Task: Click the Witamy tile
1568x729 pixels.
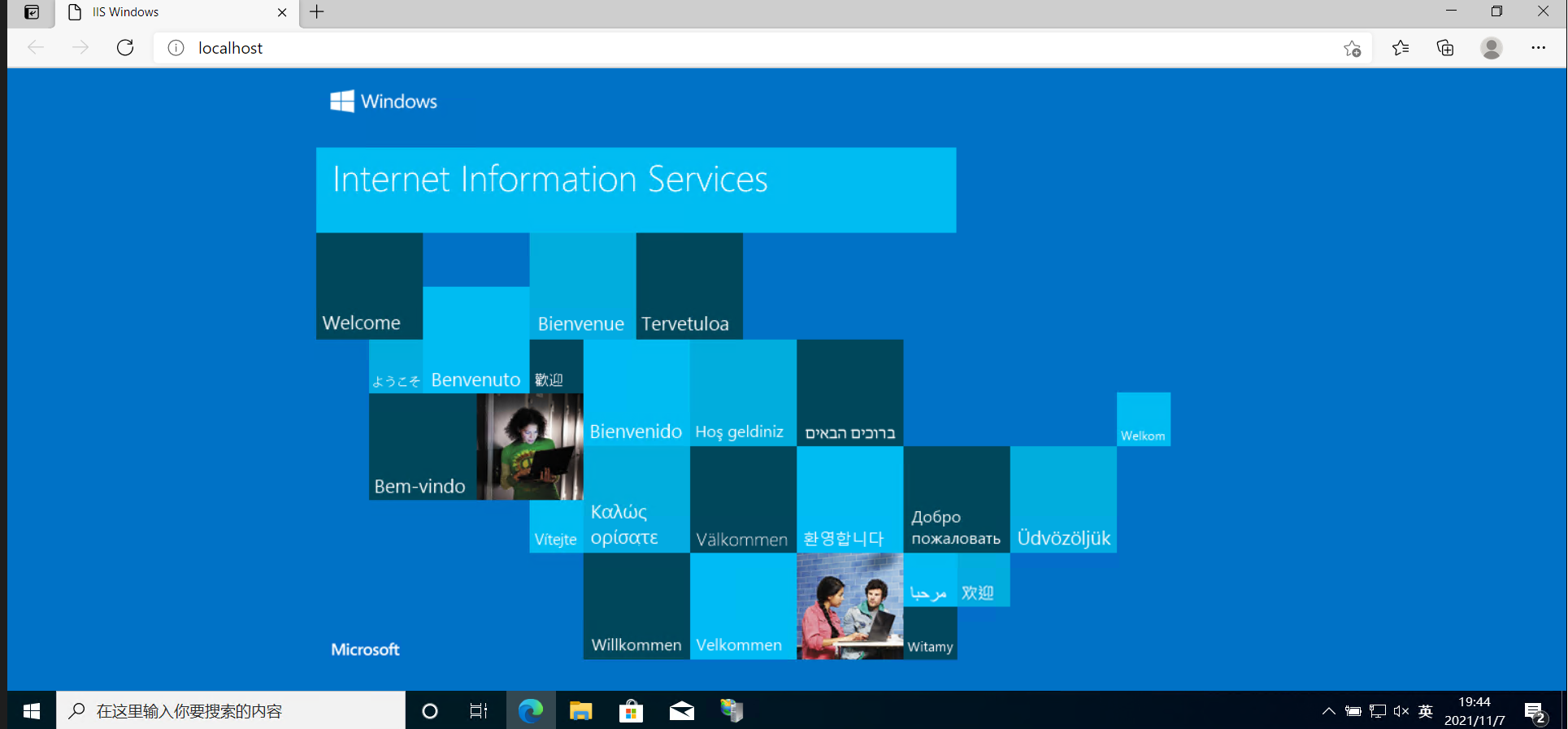Action: [x=931, y=633]
